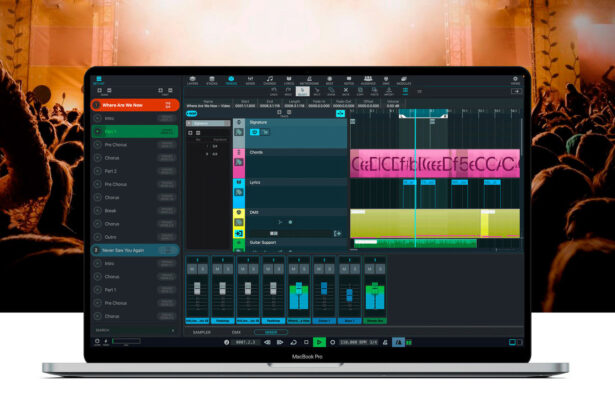
Task: Click the Copy tool
Action: pyautogui.click(x=360, y=92)
